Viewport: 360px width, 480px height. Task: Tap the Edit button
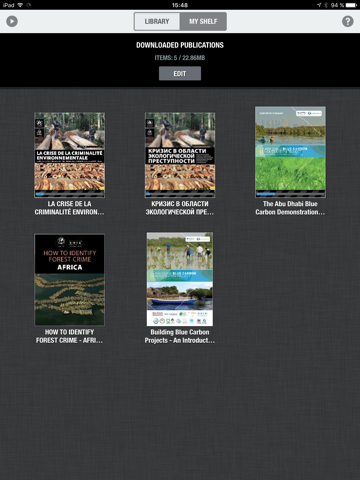click(180, 73)
